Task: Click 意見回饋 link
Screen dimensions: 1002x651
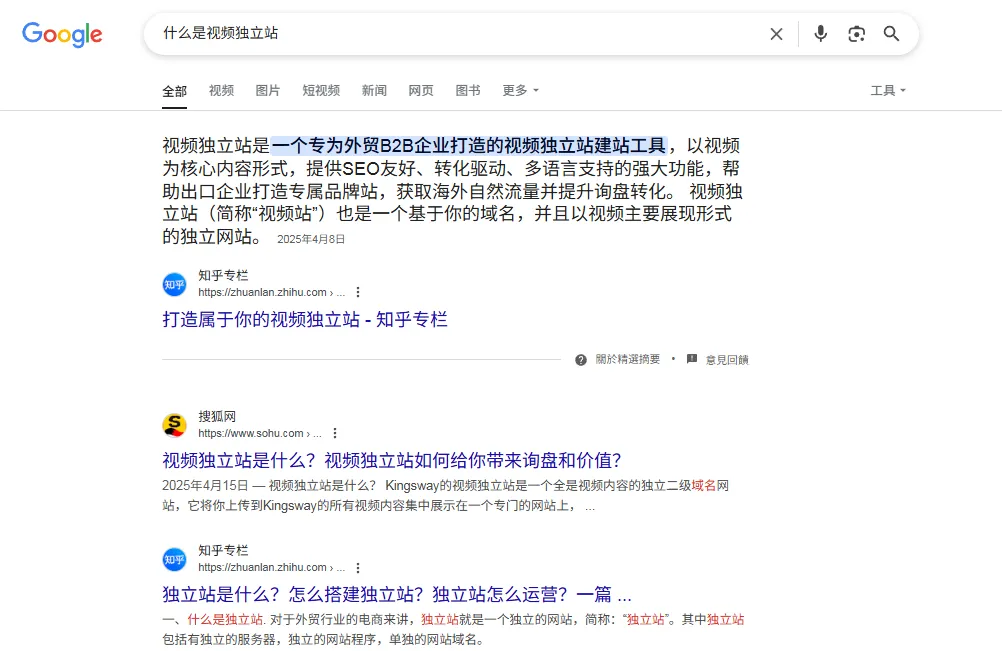Action: [727, 360]
